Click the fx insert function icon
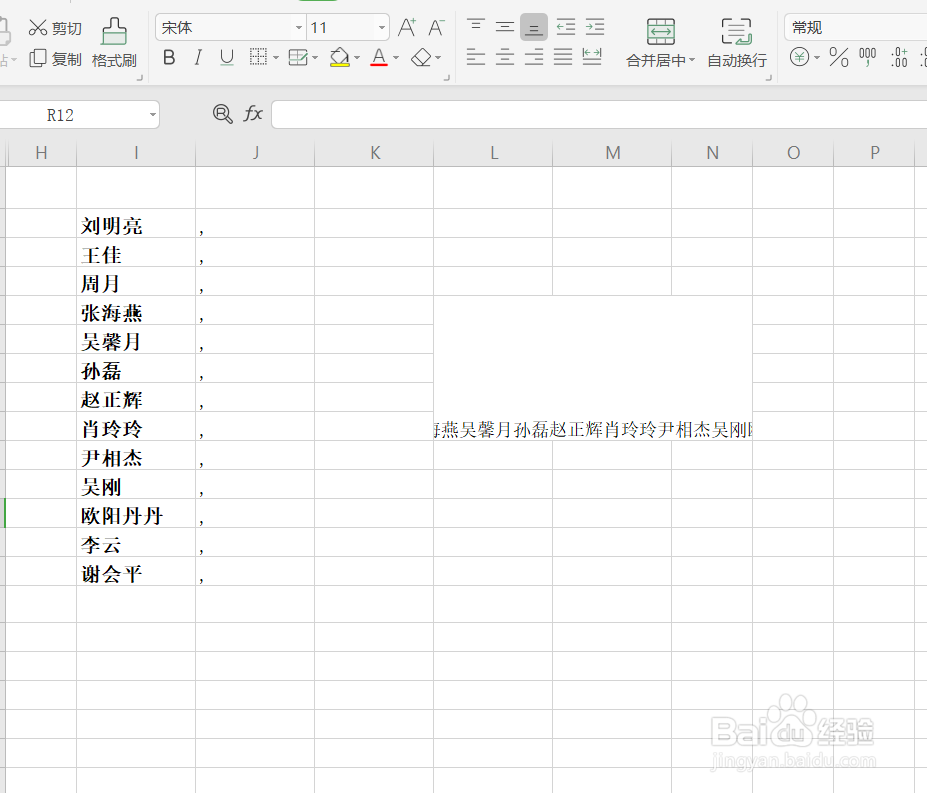The width and height of the screenshot is (927, 793). point(253,114)
